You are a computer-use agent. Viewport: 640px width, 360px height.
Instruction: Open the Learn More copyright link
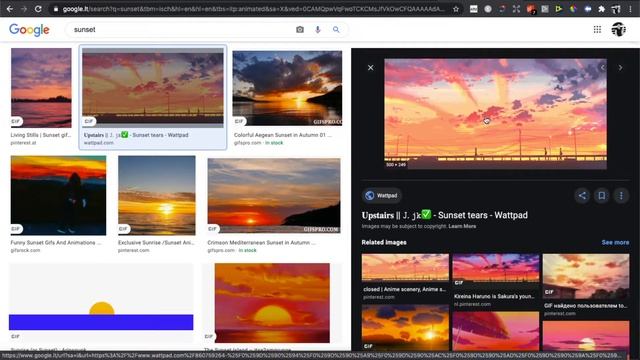click(x=462, y=226)
